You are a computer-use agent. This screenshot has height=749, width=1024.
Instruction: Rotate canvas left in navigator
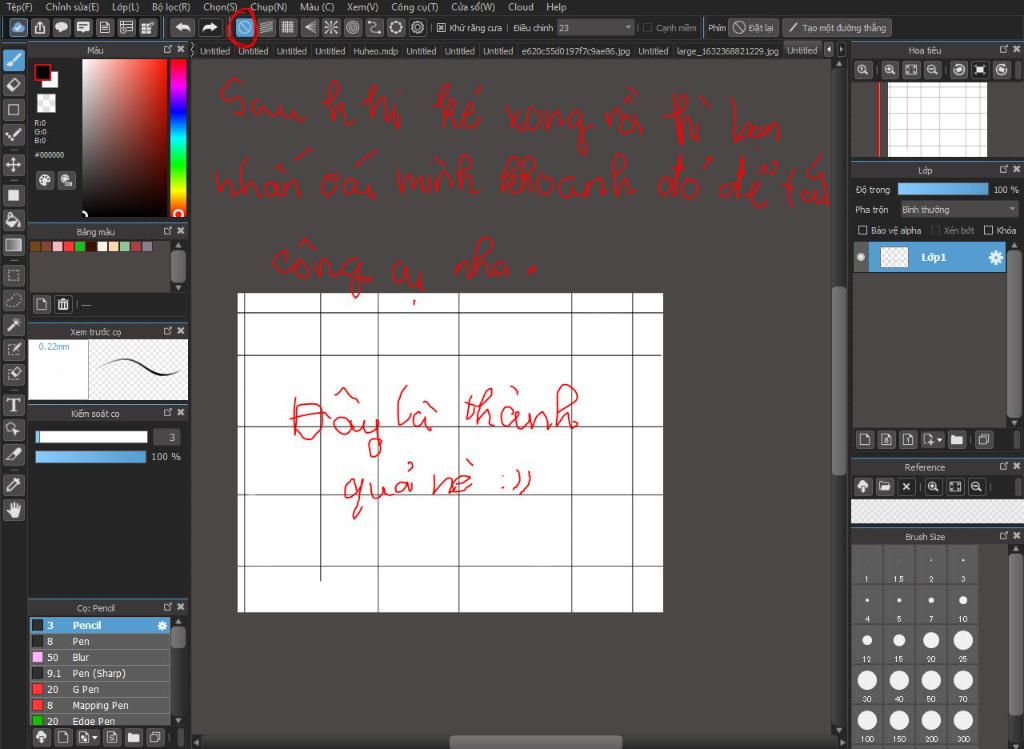point(959,70)
